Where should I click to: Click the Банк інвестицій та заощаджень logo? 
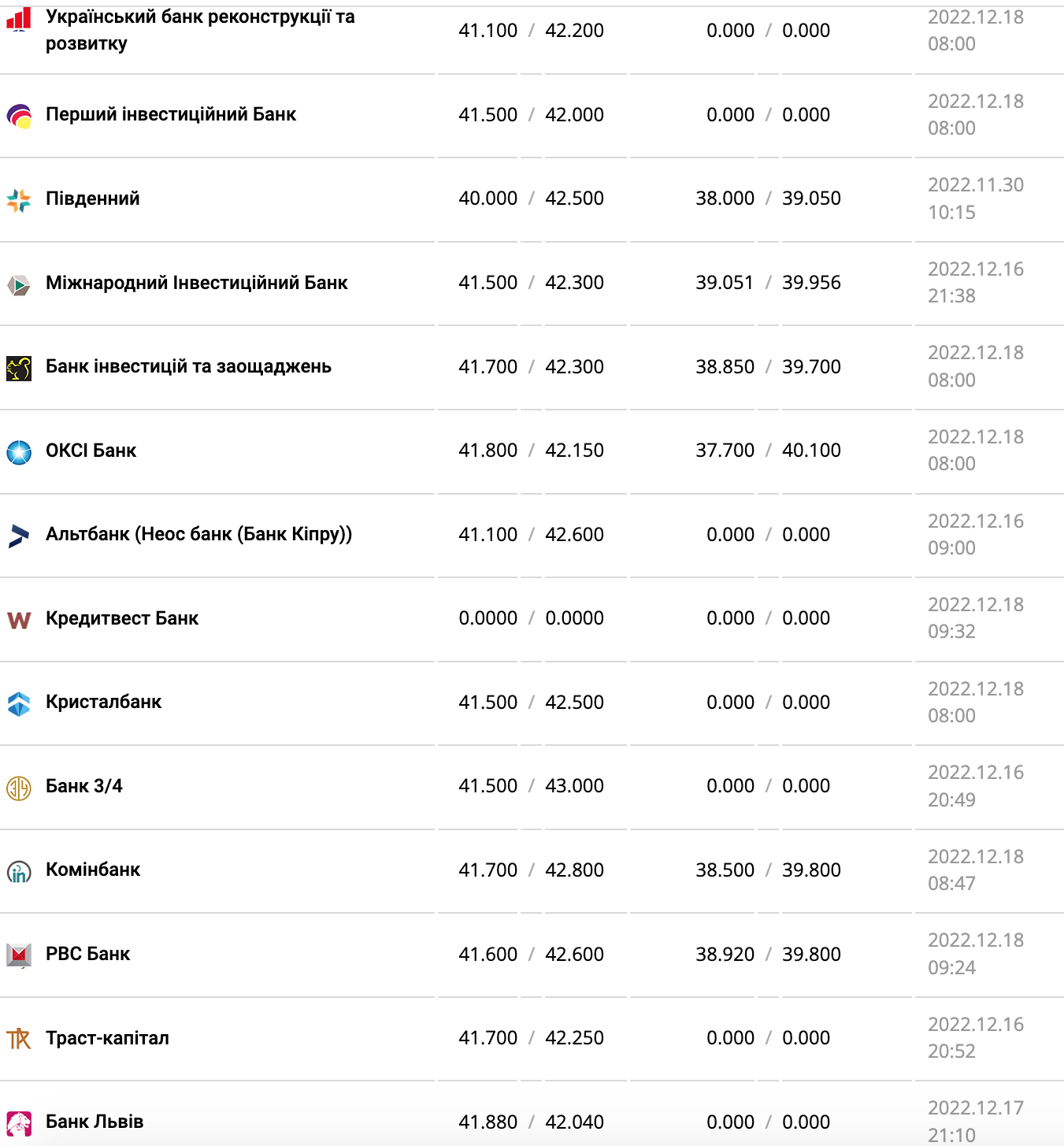(19, 368)
